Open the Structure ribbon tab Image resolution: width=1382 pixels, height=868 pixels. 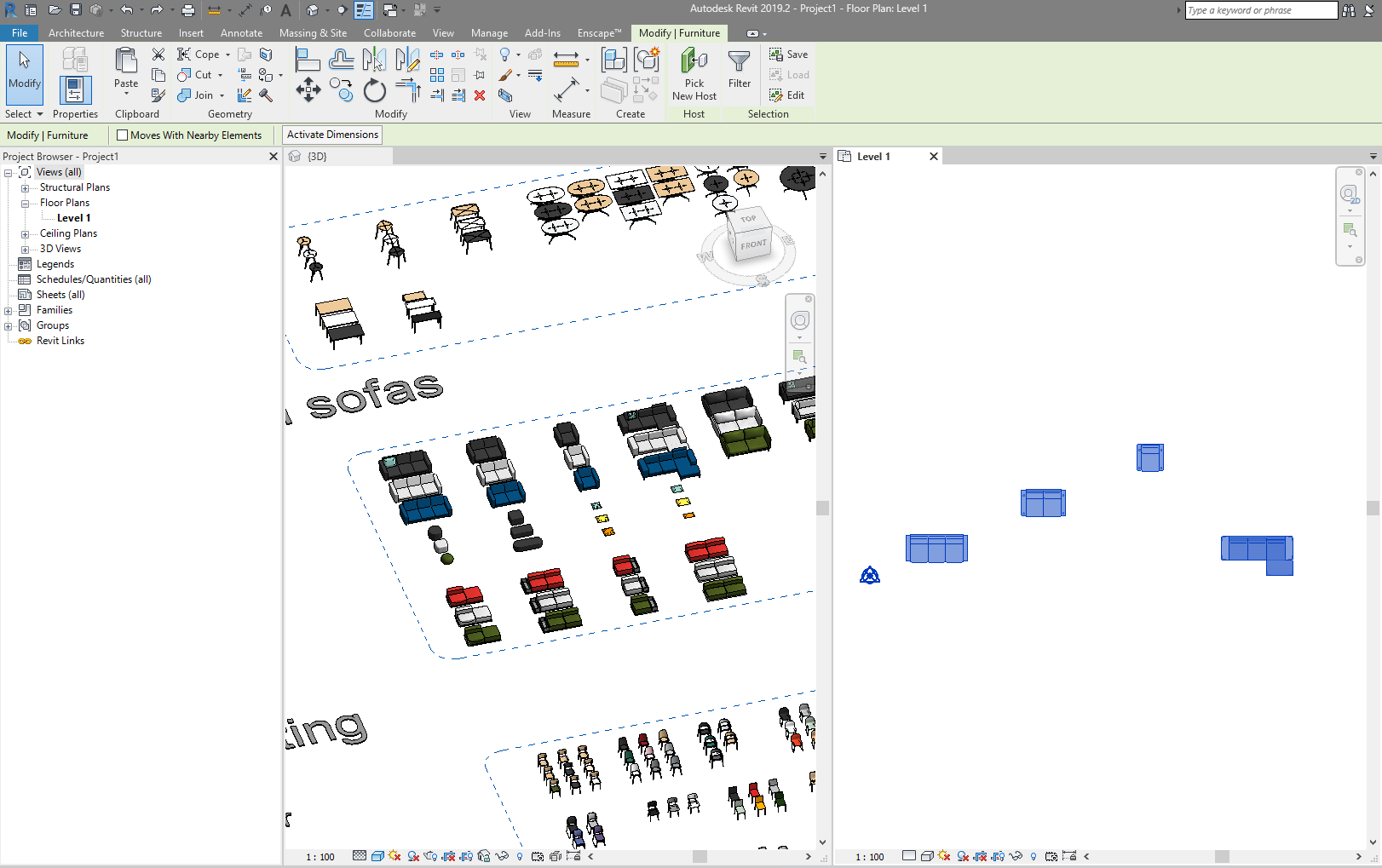point(141,33)
